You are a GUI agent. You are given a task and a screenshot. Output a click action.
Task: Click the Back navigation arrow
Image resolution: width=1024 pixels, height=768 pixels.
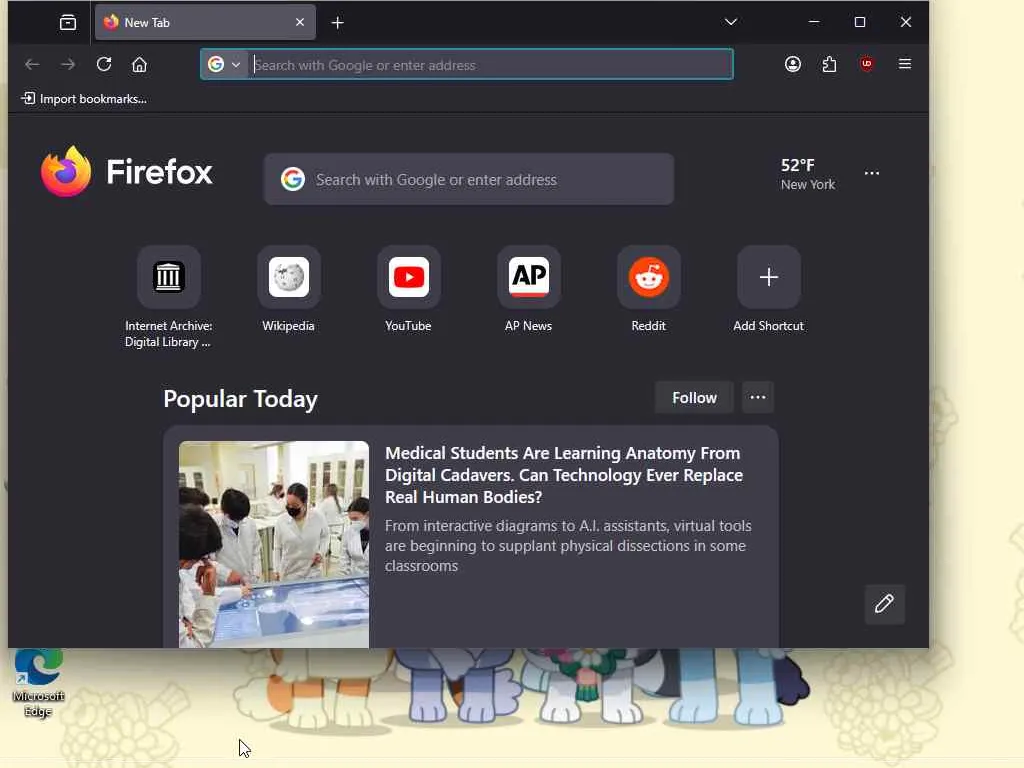[32, 64]
